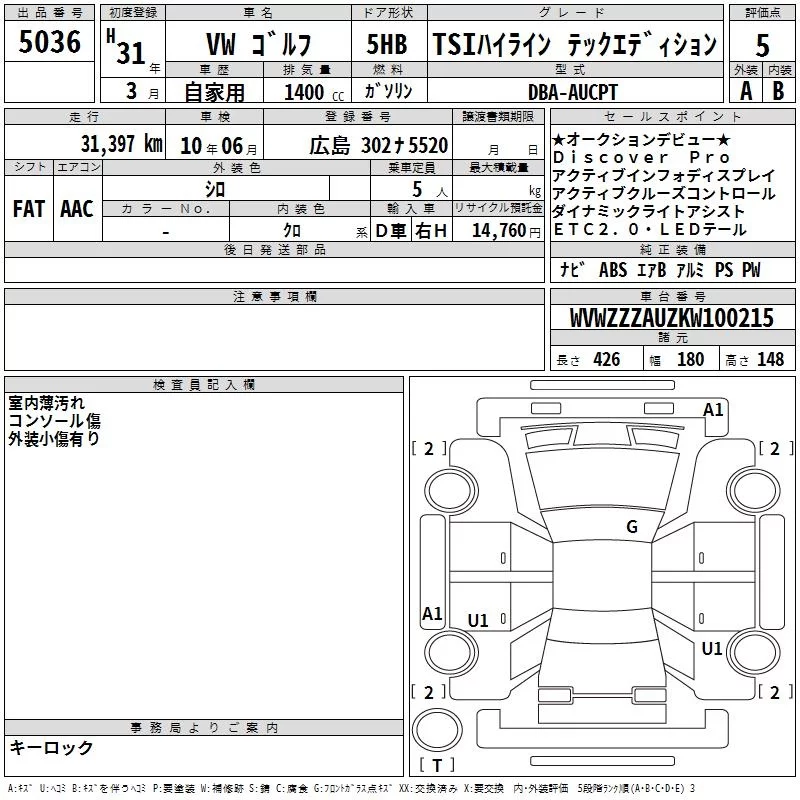The width and height of the screenshot is (800, 800).
Task: Select the 右H steering position
Action: (431, 231)
